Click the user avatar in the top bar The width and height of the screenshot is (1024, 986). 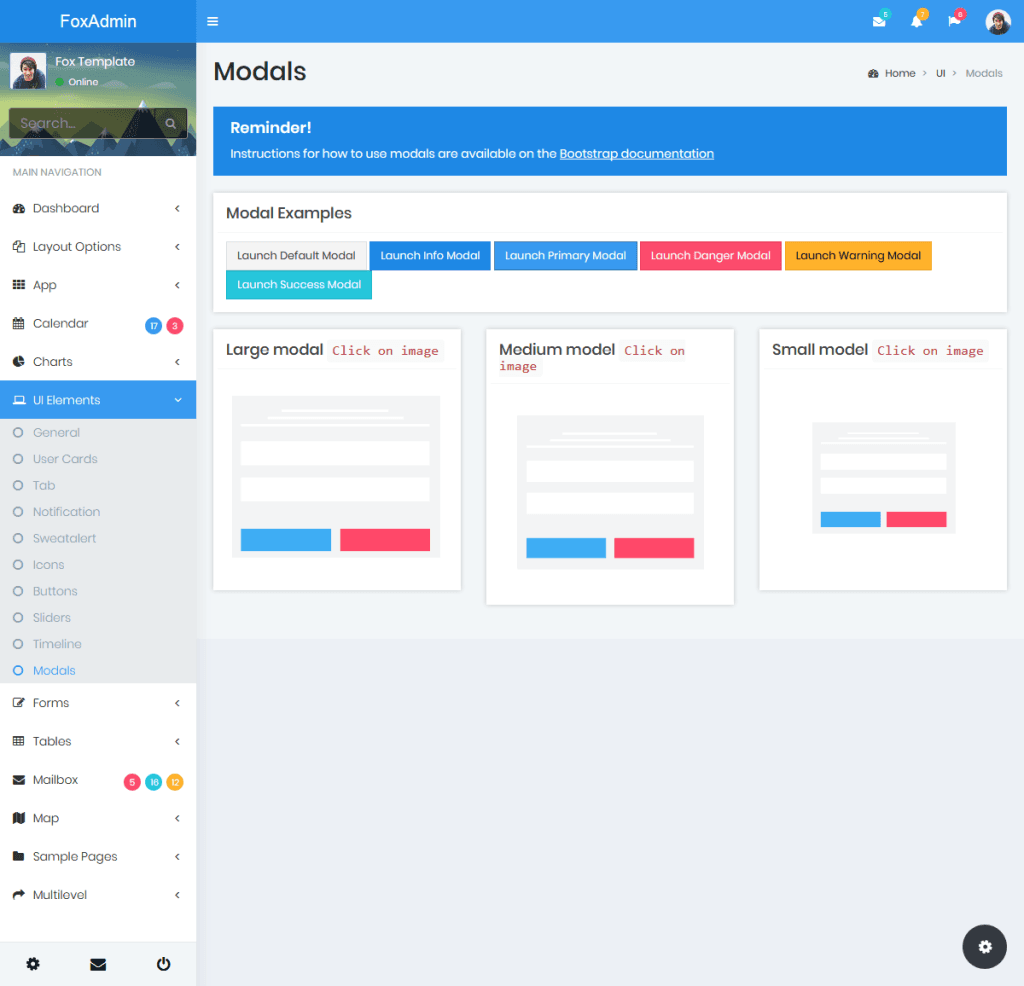pos(997,21)
